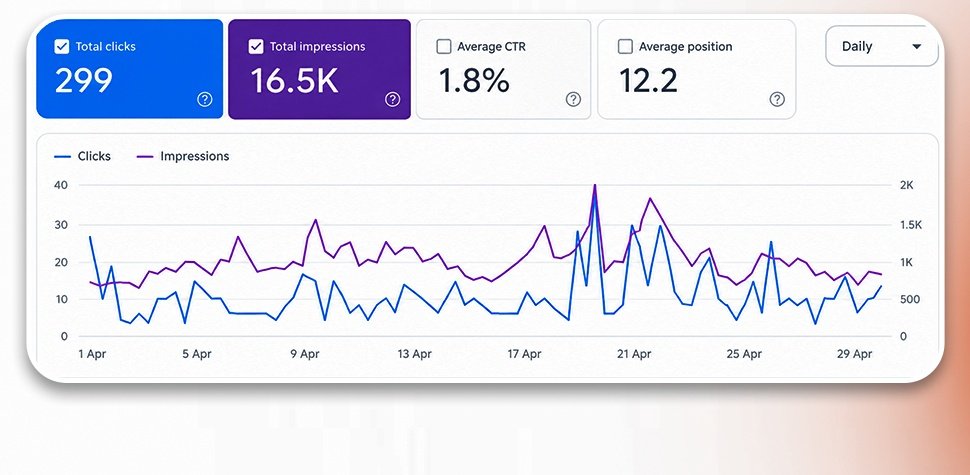Click the 13 Apr axis label
The image size is (970, 475).
(x=414, y=354)
